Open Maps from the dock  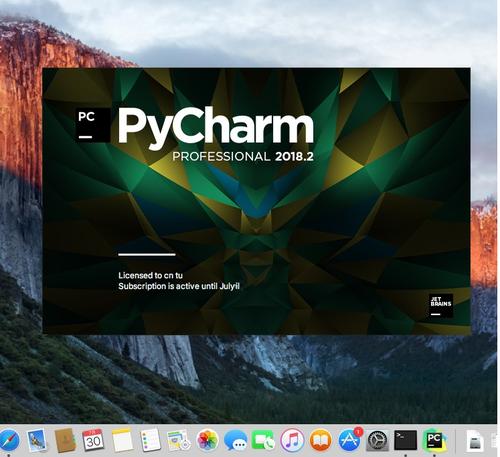[179, 440]
